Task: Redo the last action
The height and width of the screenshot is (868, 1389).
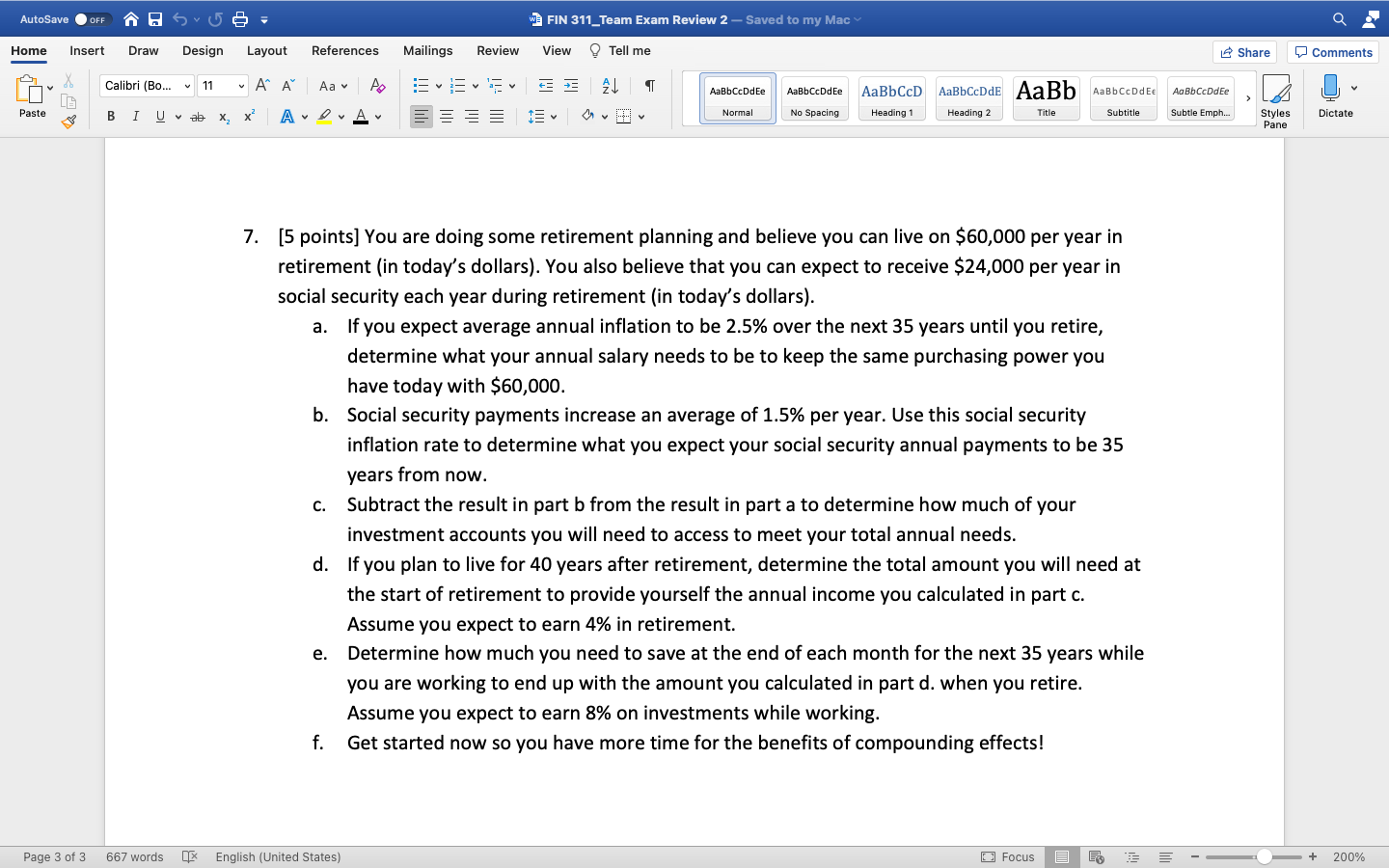Action: pos(215,19)
